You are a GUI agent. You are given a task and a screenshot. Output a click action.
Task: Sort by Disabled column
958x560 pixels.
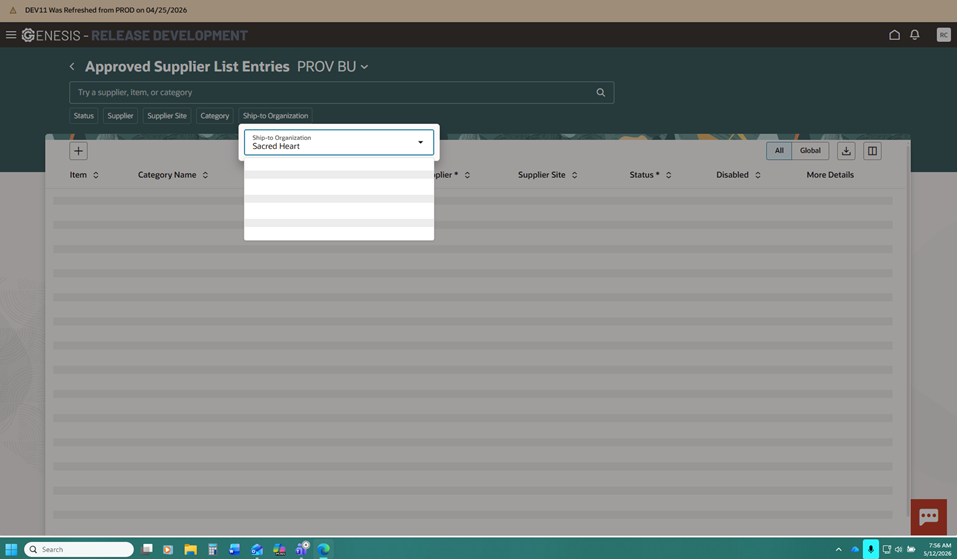tap(758, 175)
